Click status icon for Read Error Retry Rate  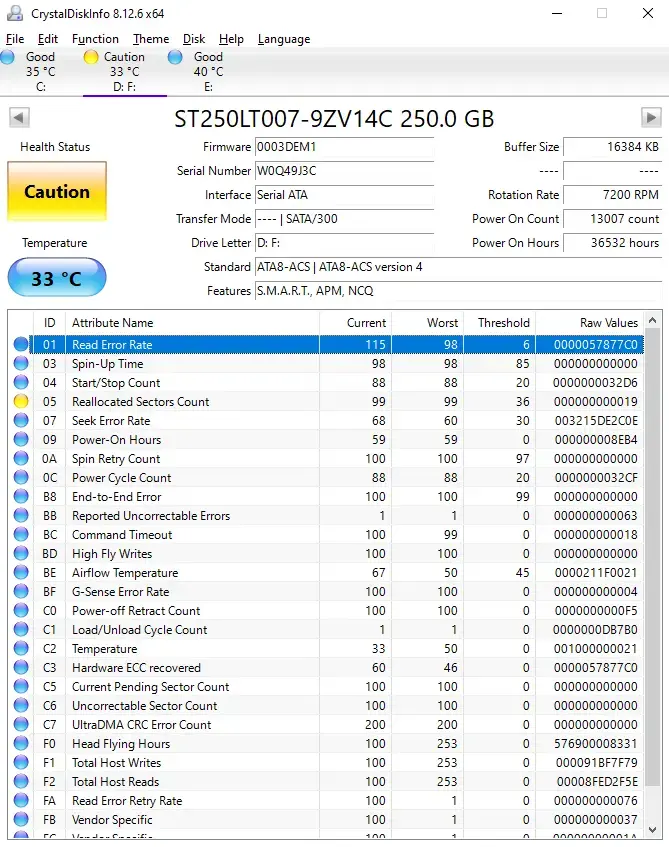pos(21,800)
